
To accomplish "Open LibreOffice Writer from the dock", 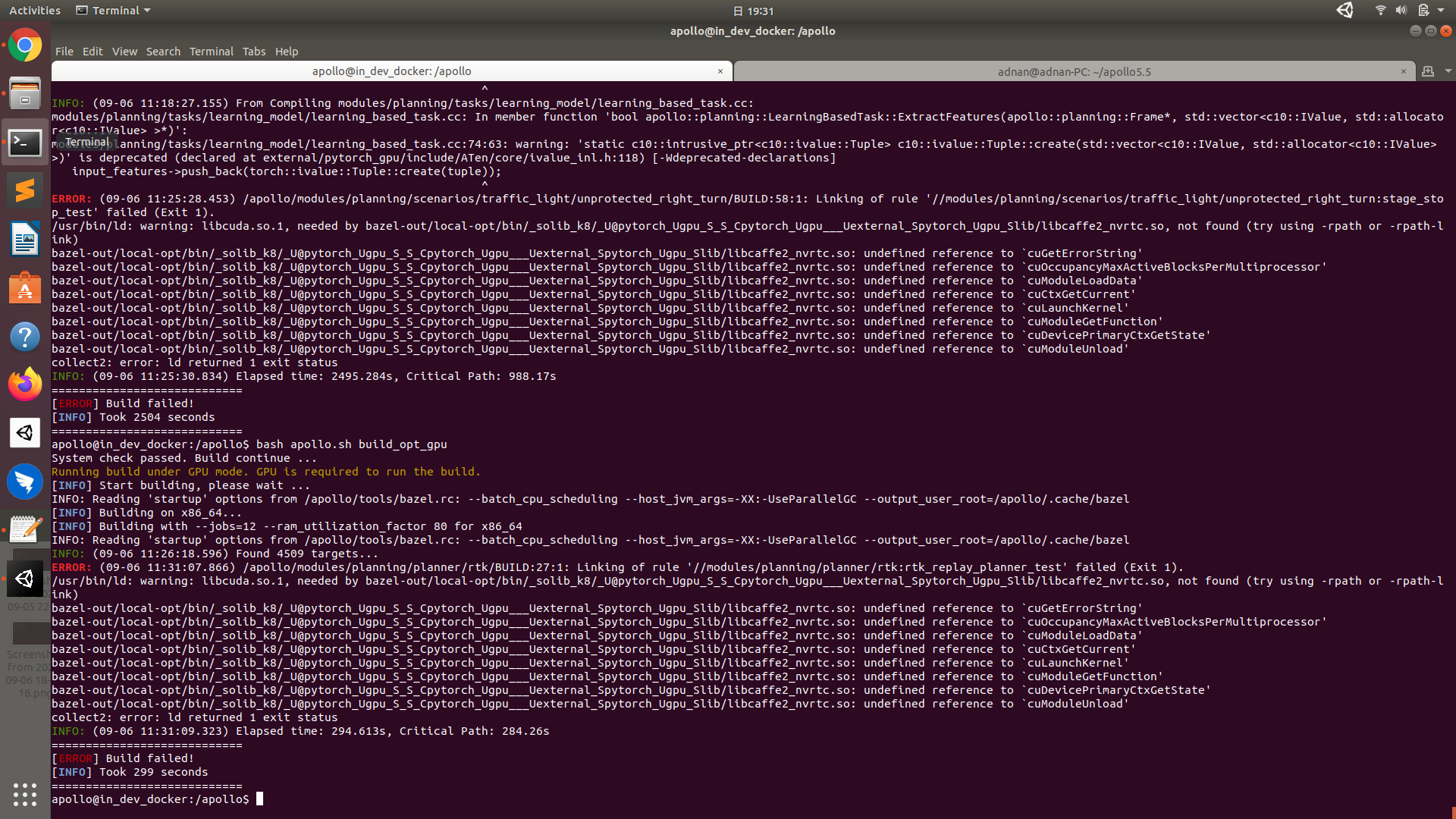I will coord(25,240).
